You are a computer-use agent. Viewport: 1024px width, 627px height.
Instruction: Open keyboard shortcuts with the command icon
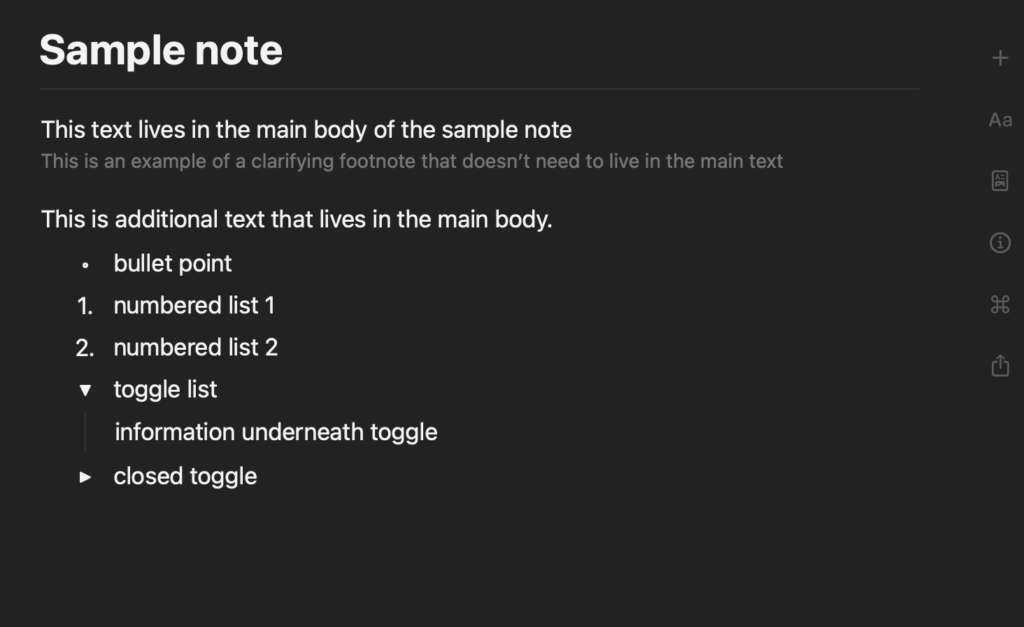coord(999,304)
